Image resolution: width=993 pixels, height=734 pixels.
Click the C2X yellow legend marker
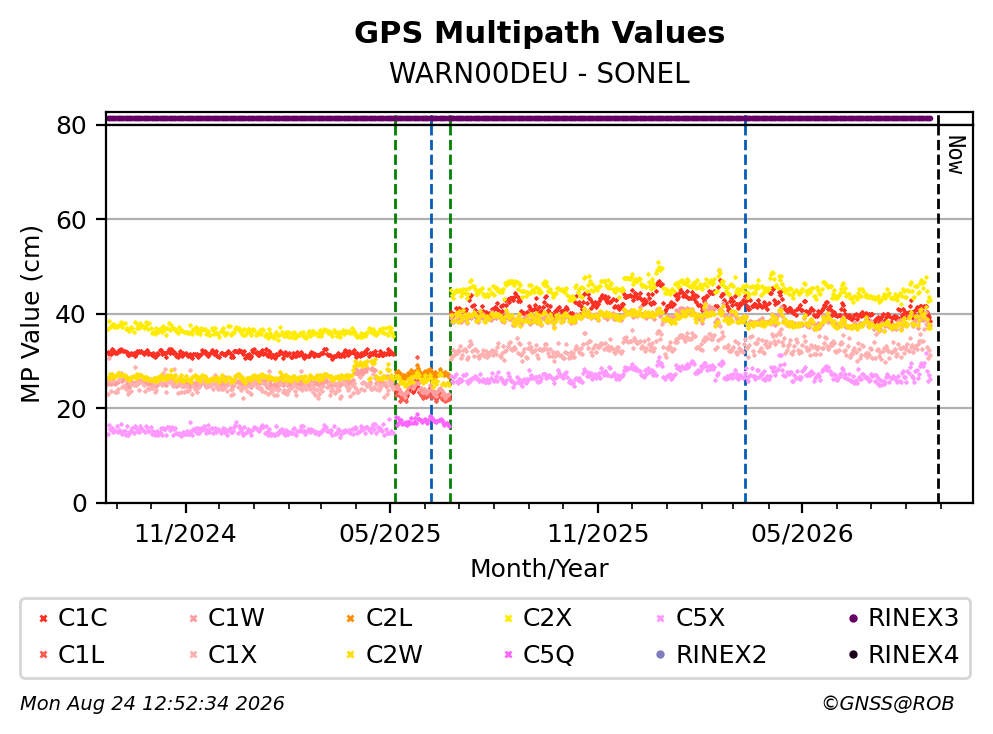point(508,619)
